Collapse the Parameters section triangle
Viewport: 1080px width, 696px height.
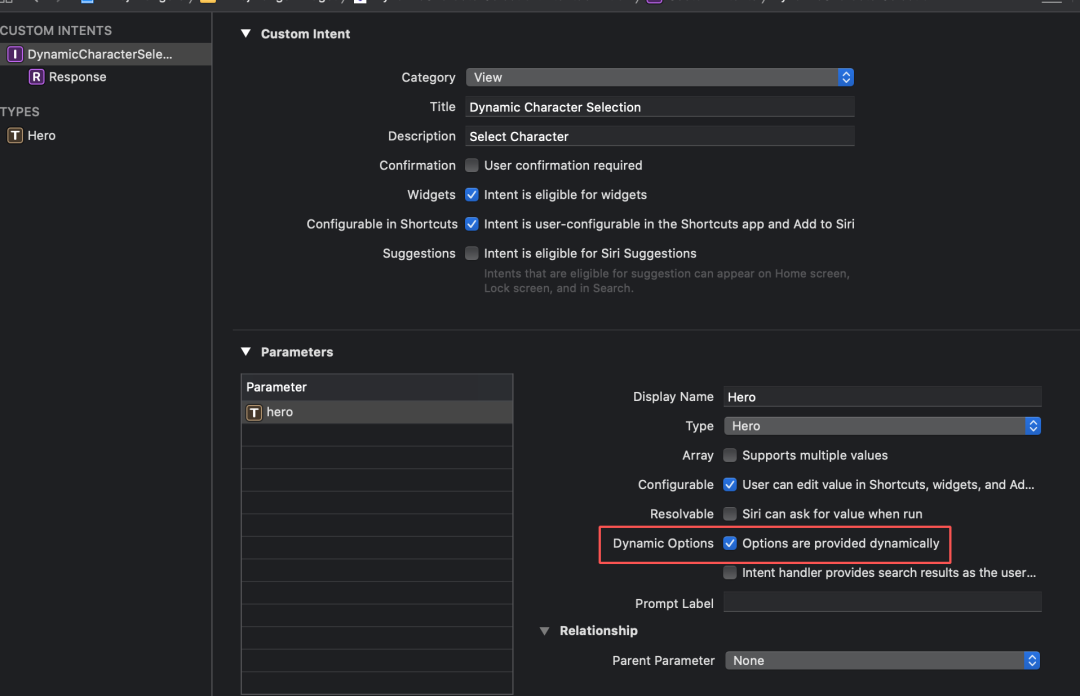click(246, 352)
